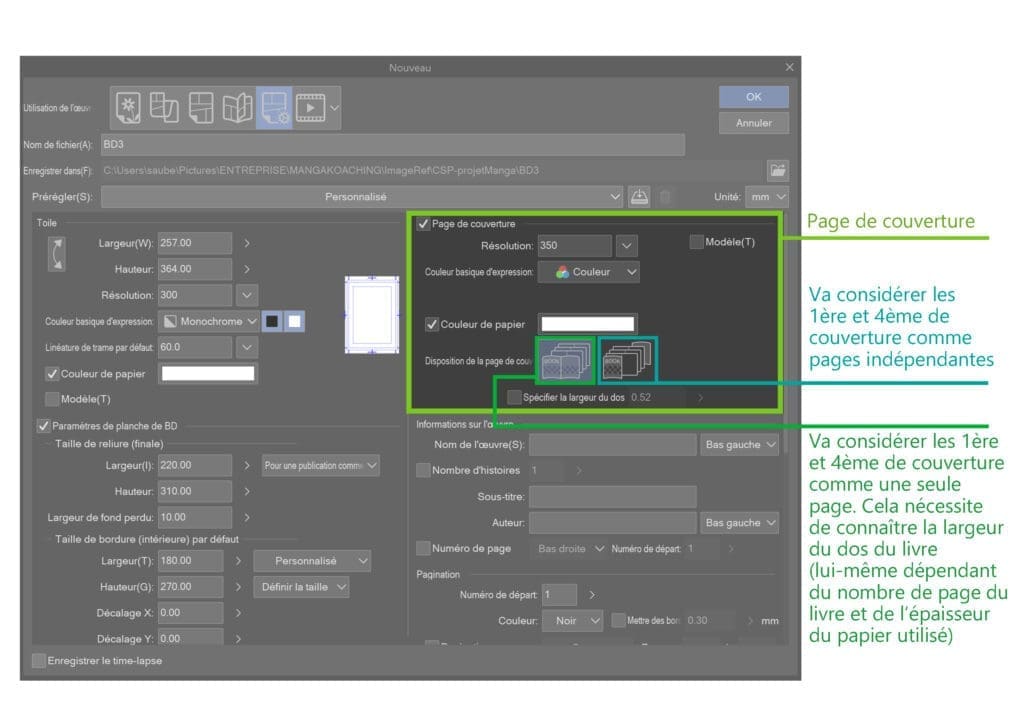Image resolution: width=1024 pixels, height=722 pixels.
Task: Select the custom comic settings icon
Action: 274,107
